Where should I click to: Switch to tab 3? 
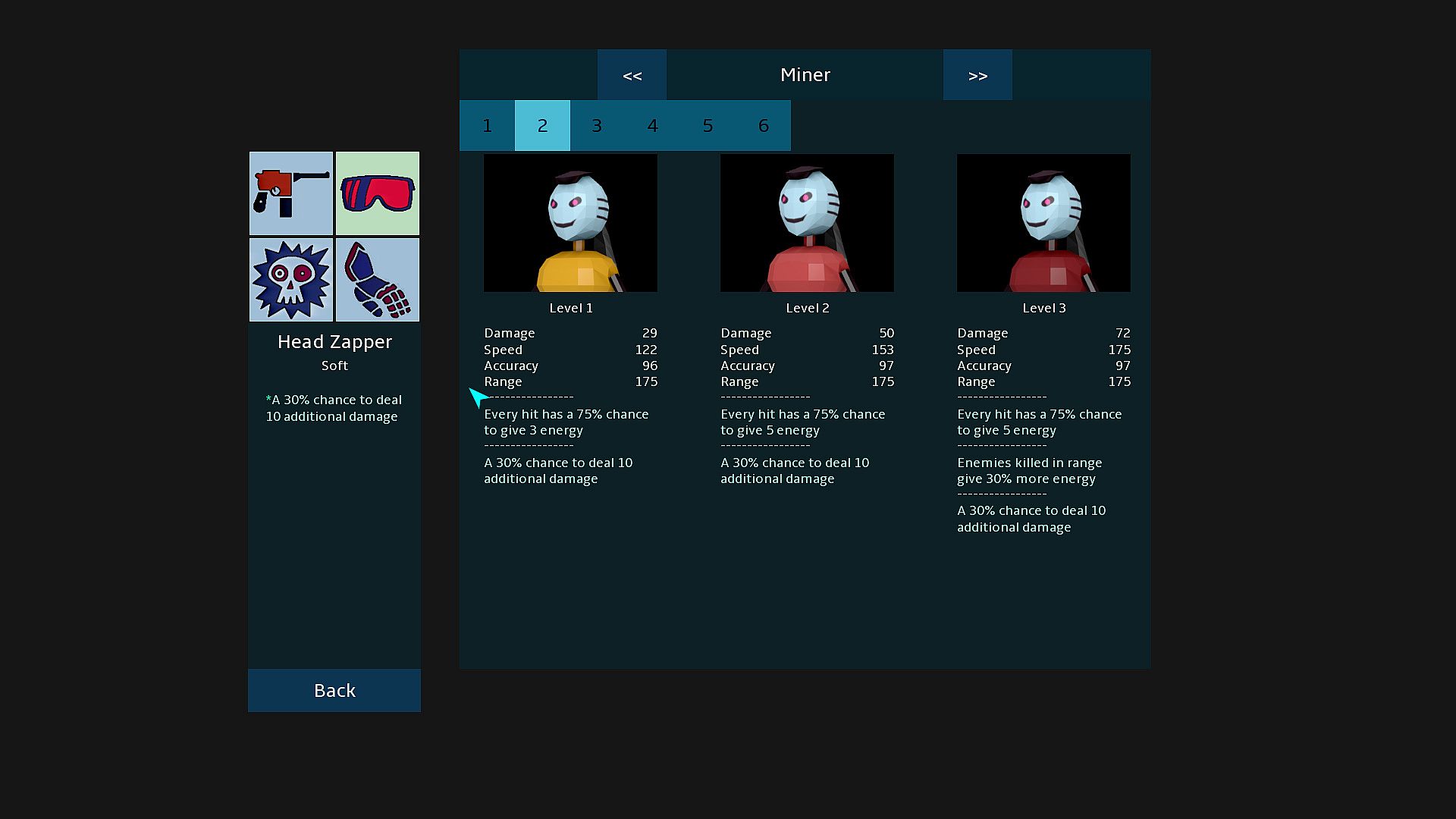pyautogui.click(x=597, y=126)
